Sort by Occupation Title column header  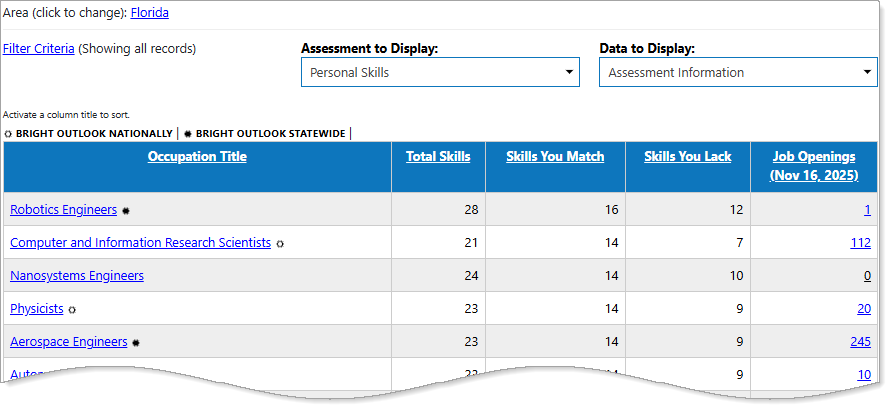pos(197,156)
